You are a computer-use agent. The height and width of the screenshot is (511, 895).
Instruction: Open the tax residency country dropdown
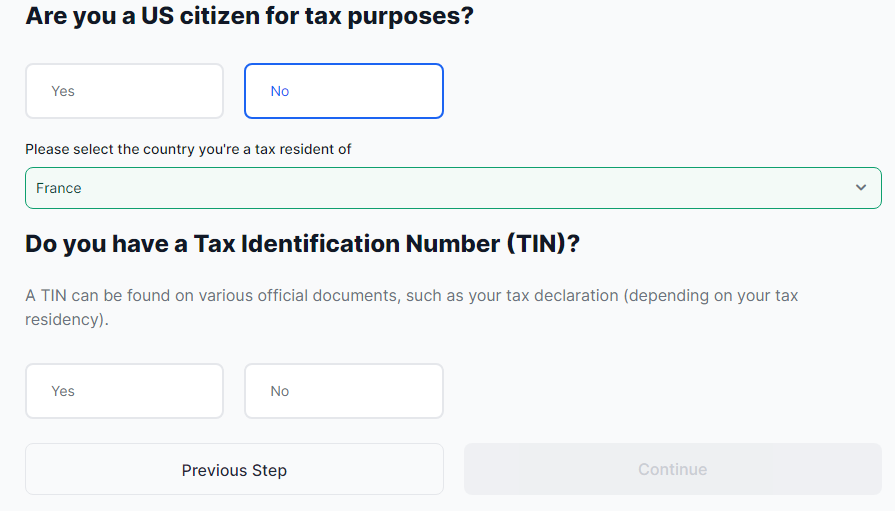(452, 188)
